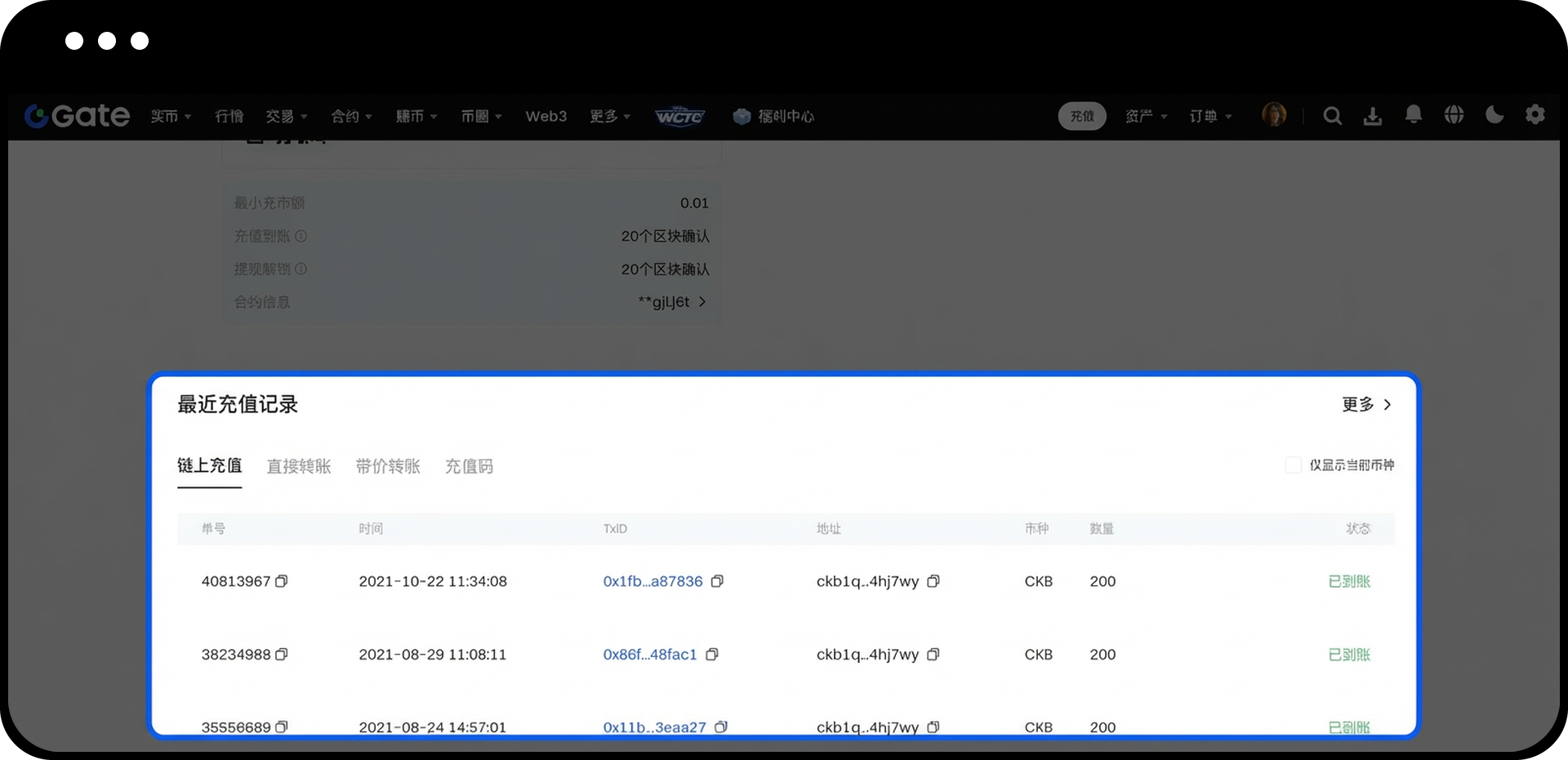Toggle dark mode moon icon
Viewport: 1568px width, 760px height.
[1494, 115]
